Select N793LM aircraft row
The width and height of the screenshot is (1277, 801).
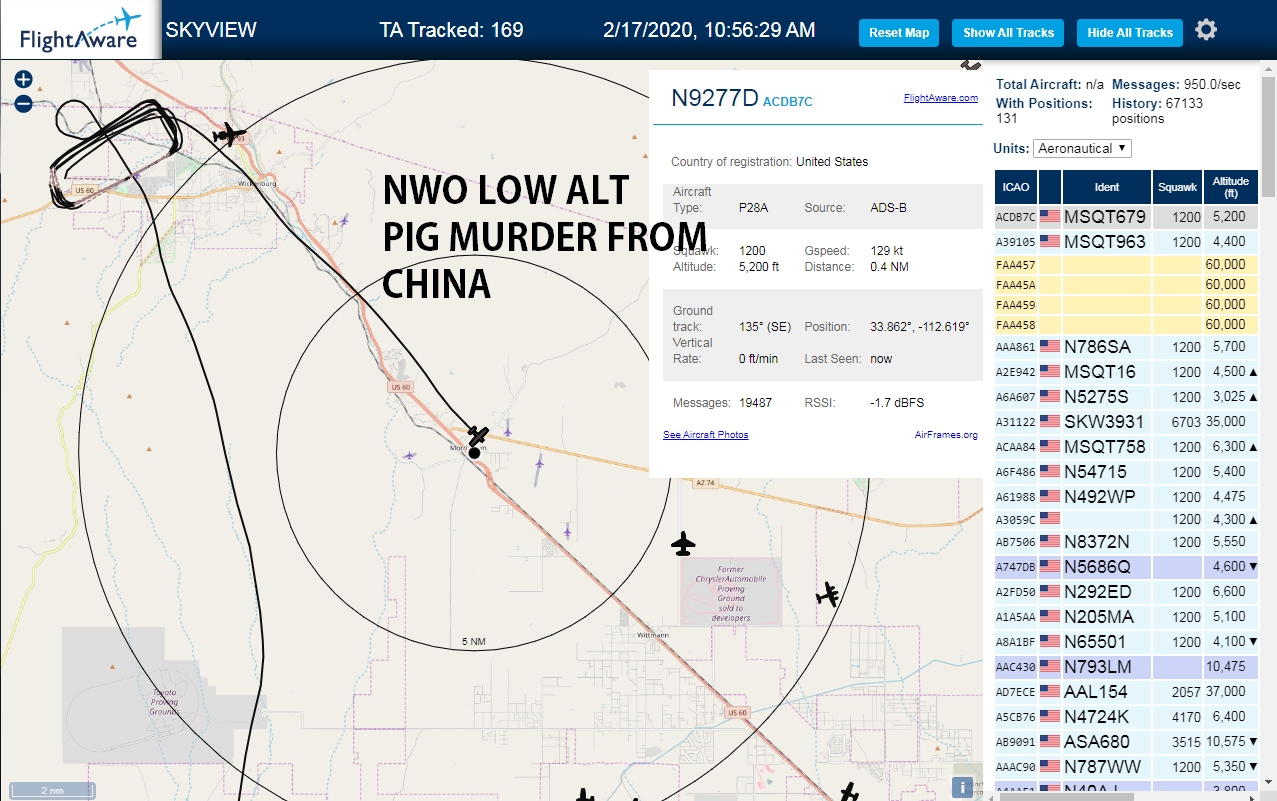point(1127,666)
